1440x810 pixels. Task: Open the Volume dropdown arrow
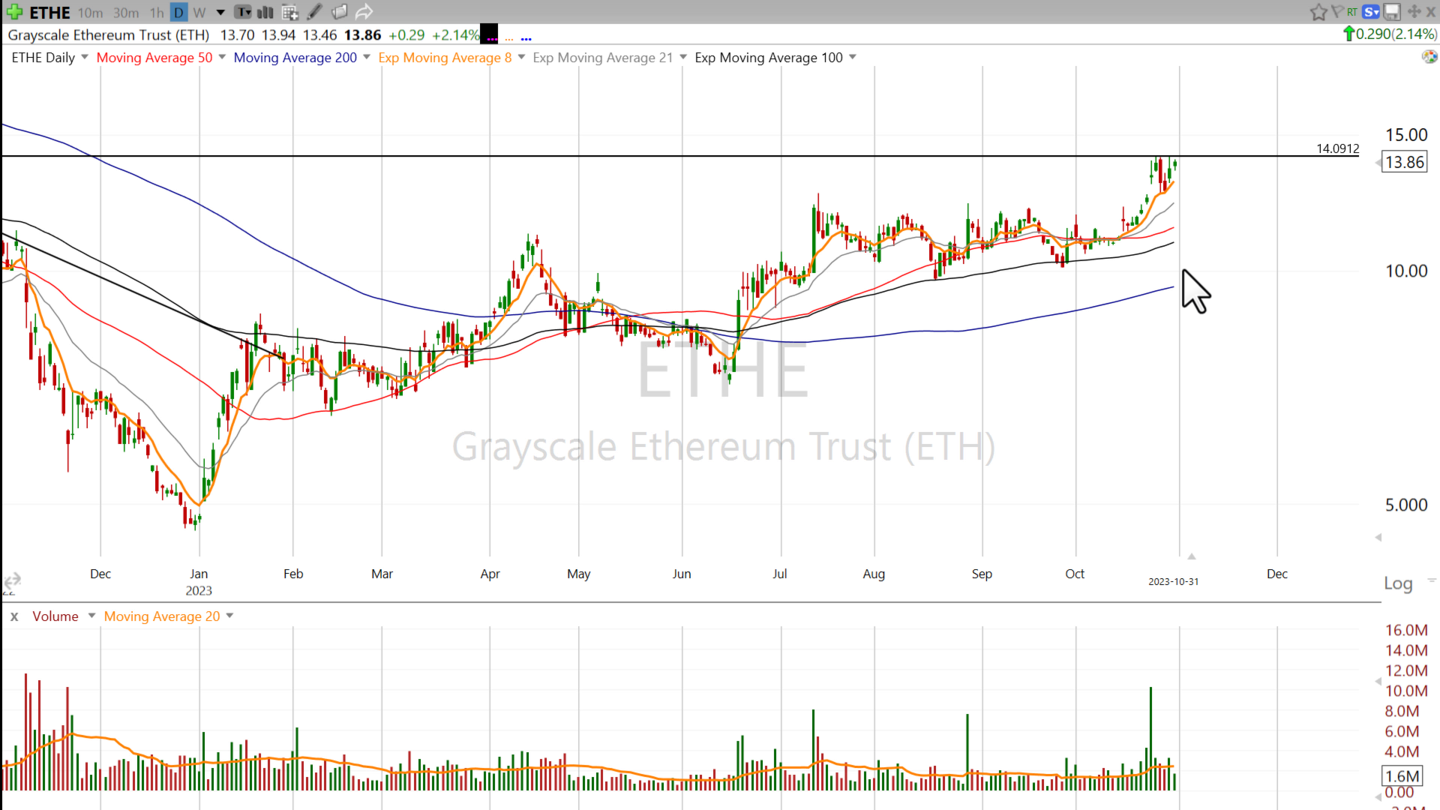pyautogui.click(x=91, y=616)
